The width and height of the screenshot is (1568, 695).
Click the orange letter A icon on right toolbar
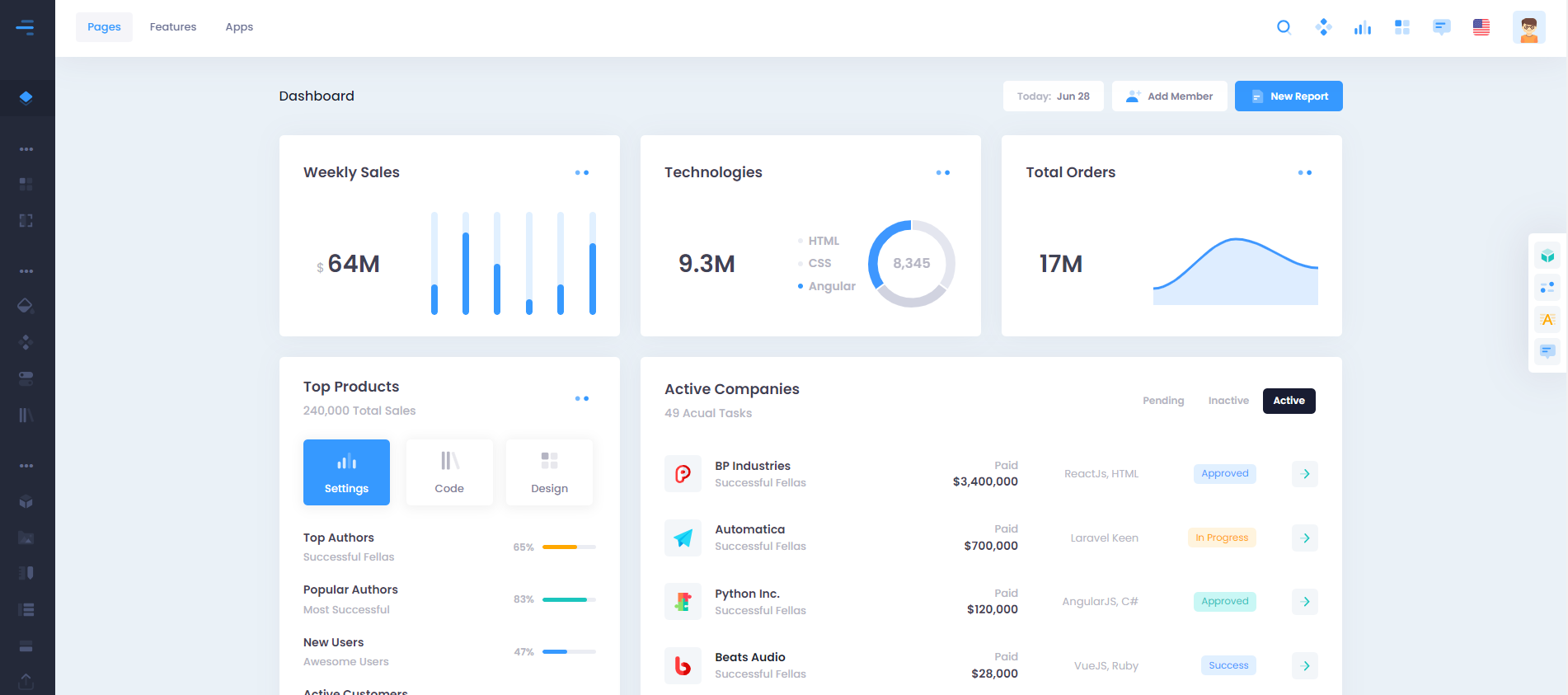[x=1547, y=319]
